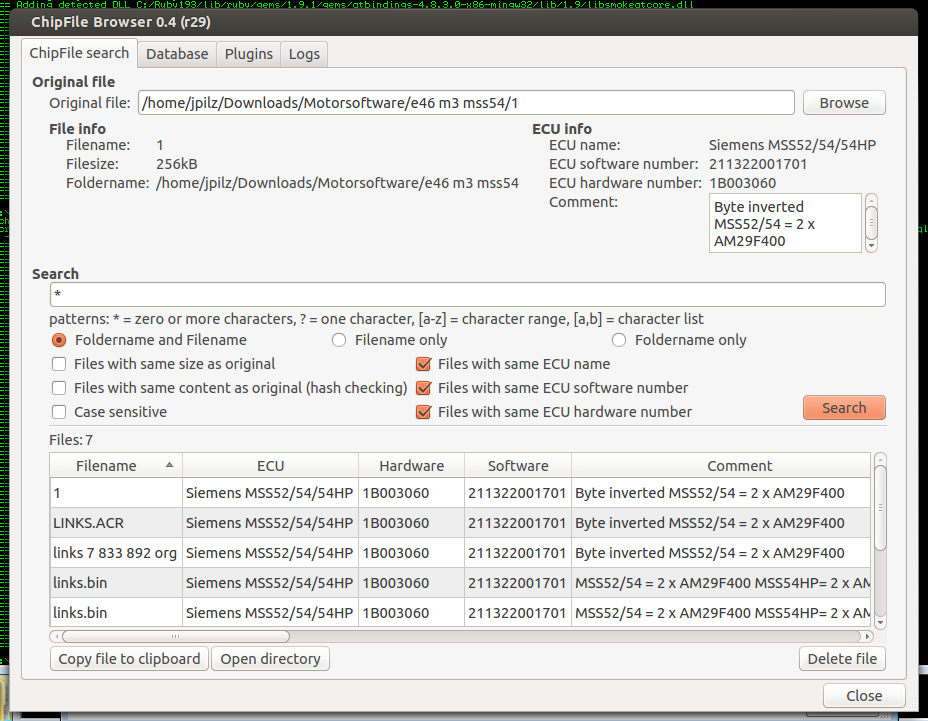This screenshot has height=721, width=928.
Task: Select Filename only radio option
Action: pos(389,340)
